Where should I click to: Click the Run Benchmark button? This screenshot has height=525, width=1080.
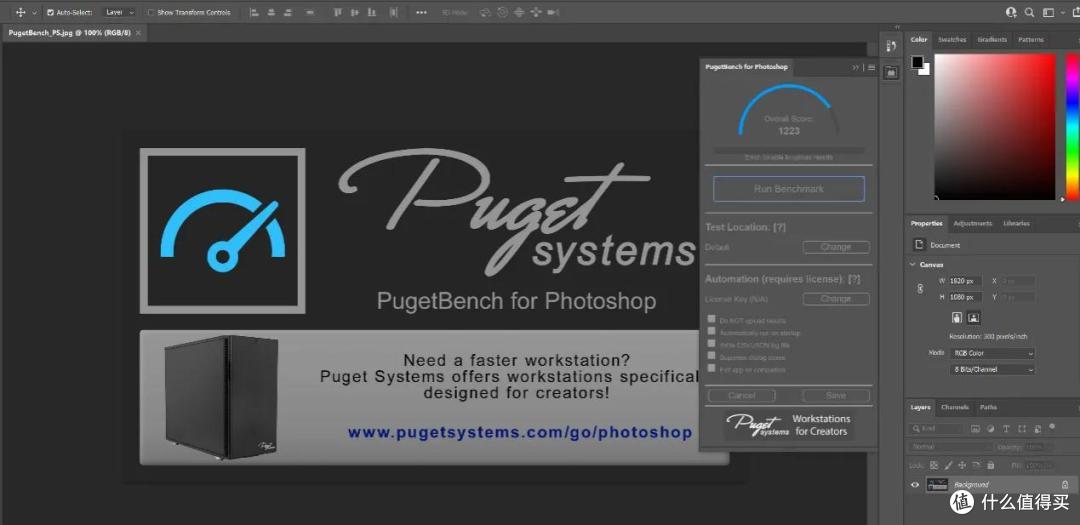(789, 189)
